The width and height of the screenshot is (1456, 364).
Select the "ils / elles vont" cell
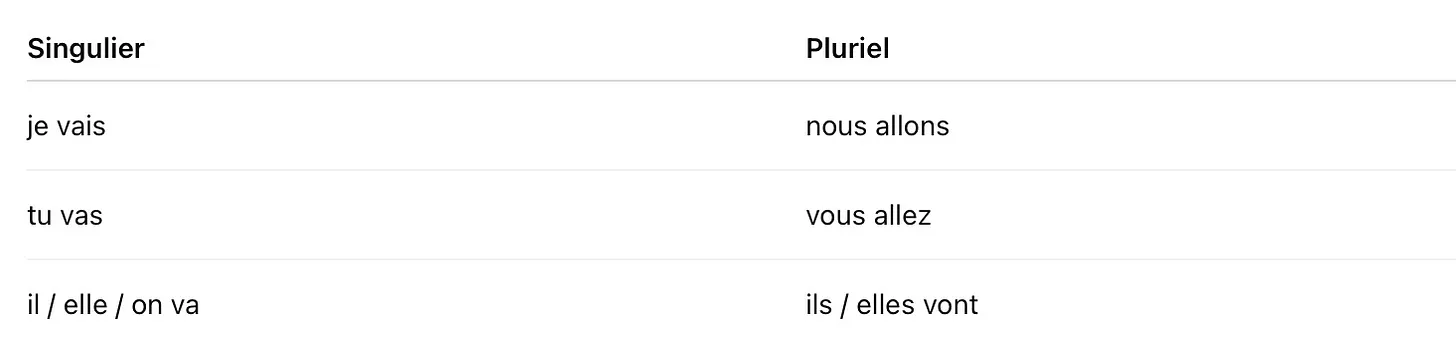pyautogui.click(x=891, y=305)
